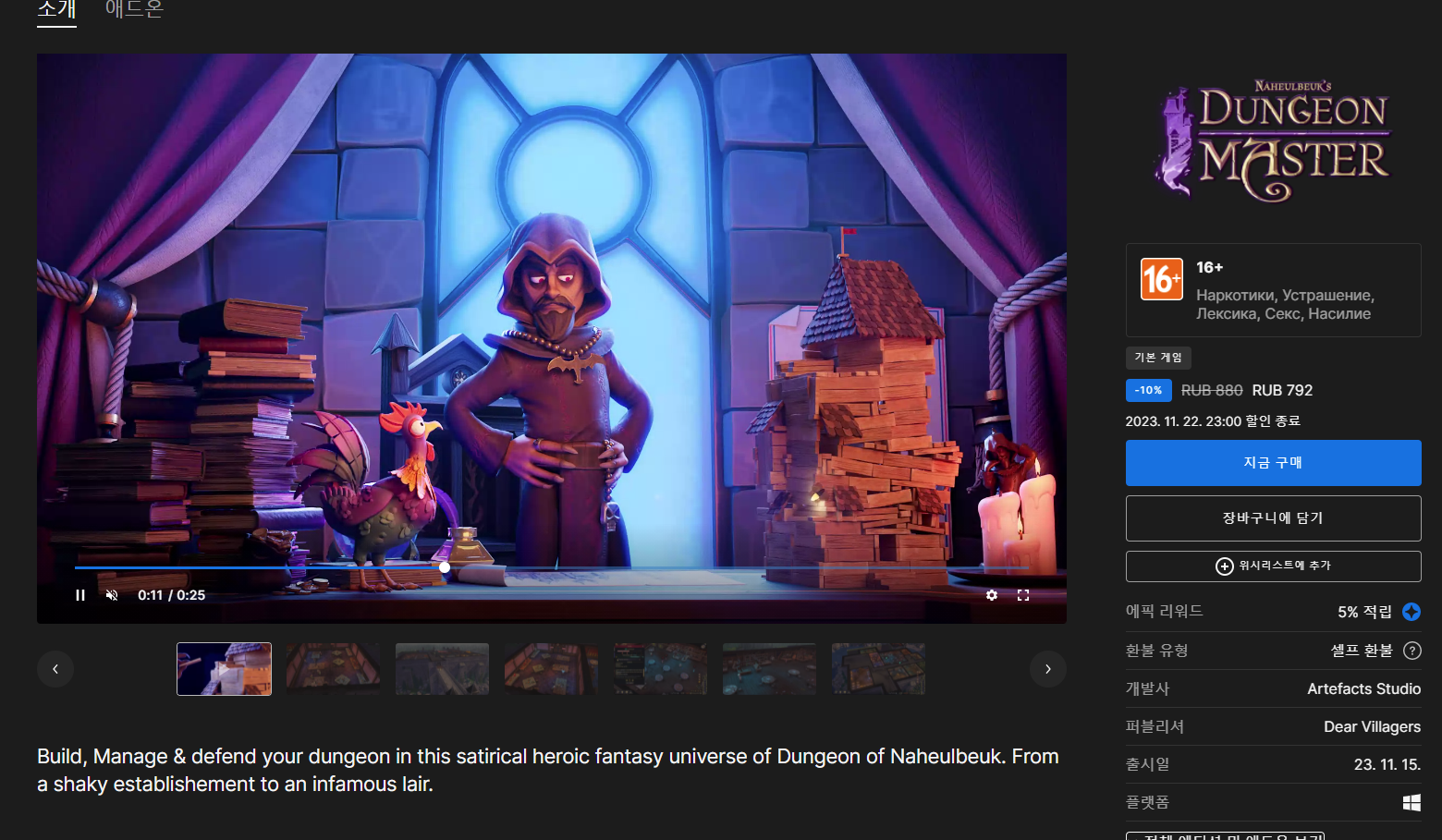
Task: Click the 지금 구매 button
Action: pyautogui.click(x=1273, y=463)
